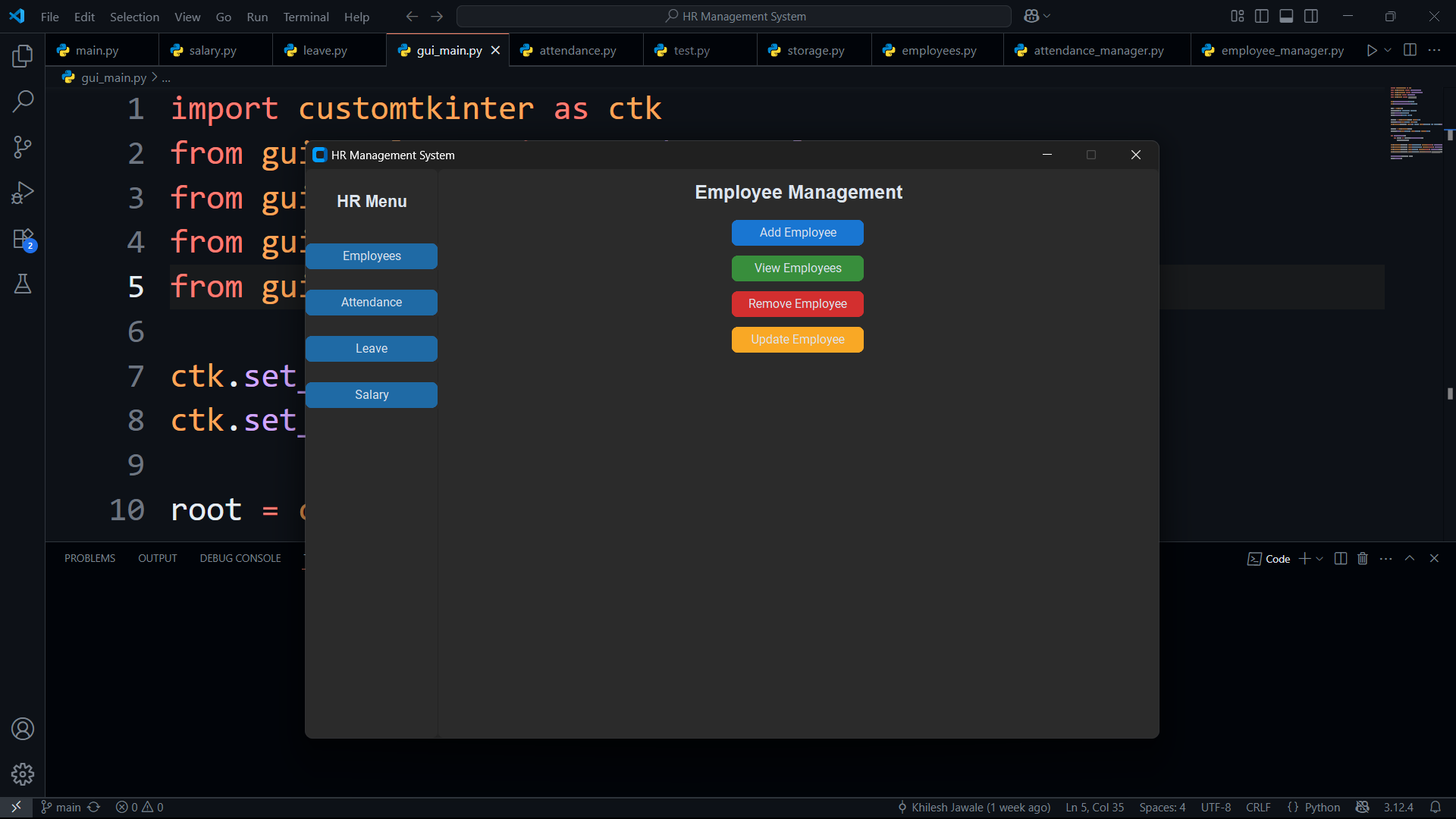Viewport: 1456px width, 819px height.
Task: Click the Command Center search field
Action: coord(734,16)
